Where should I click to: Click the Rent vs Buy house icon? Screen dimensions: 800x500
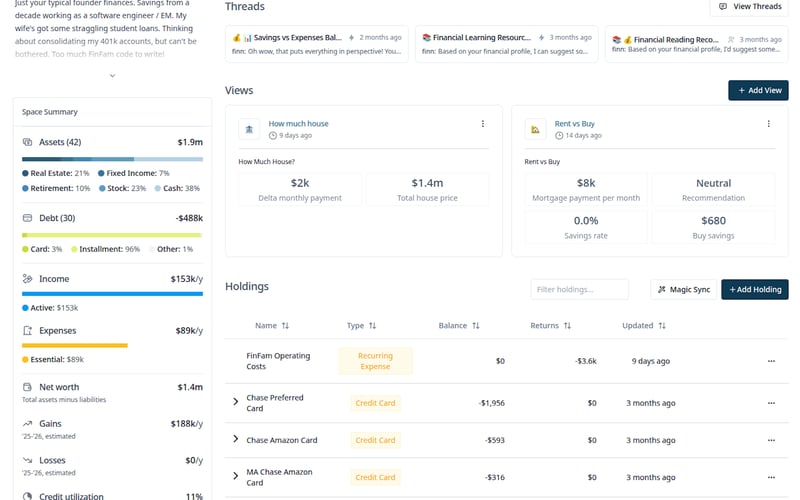tap(535, 129)
